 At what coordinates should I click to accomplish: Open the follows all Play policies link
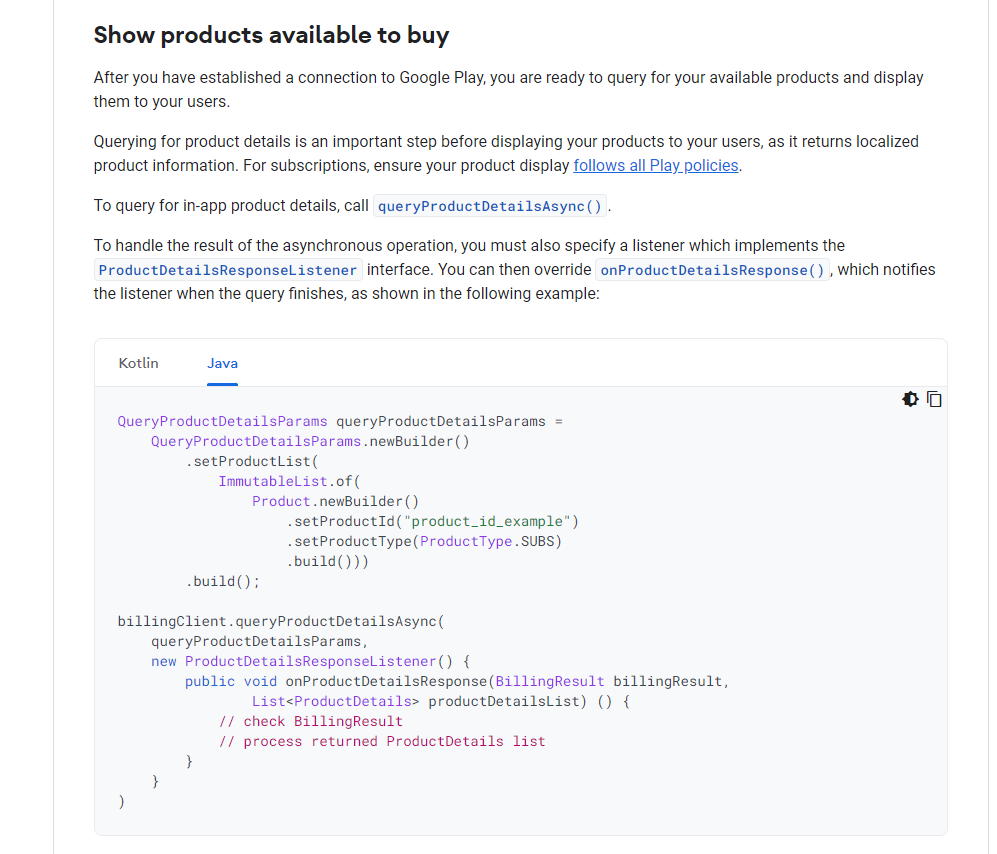pyautogui.click(x=656, y=165)
